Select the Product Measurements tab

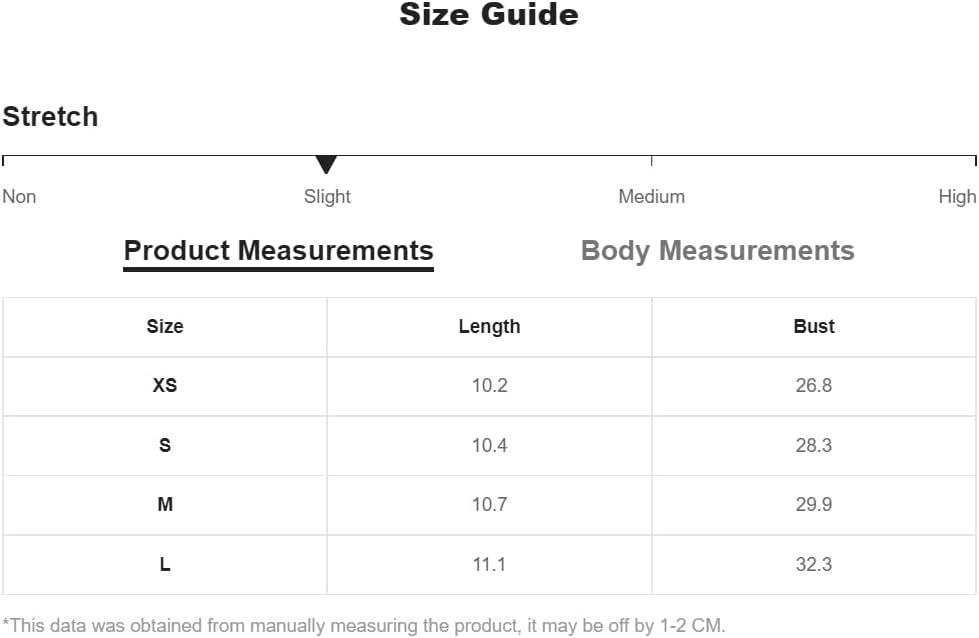pos(278,250)
